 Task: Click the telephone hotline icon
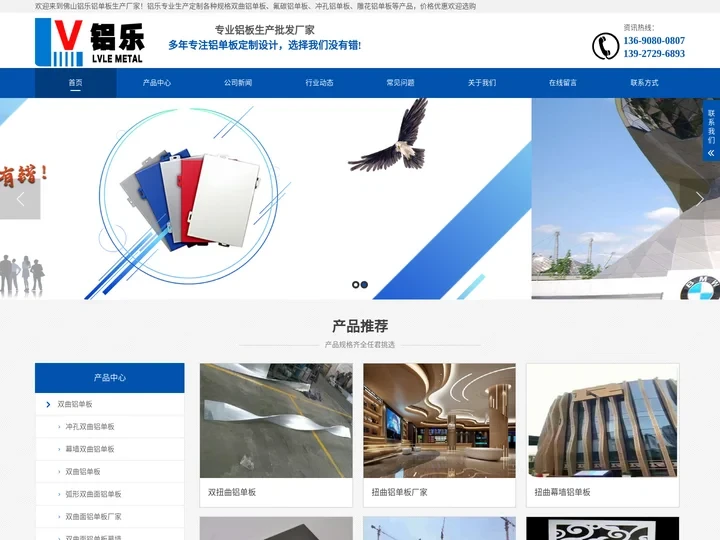(605, 46)
